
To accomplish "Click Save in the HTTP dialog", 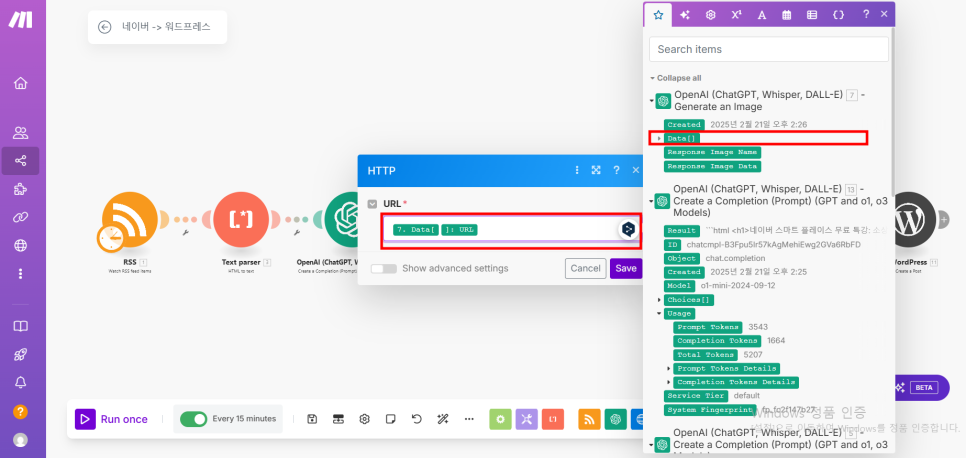I will pyautogui.click(x=626, y=269).
